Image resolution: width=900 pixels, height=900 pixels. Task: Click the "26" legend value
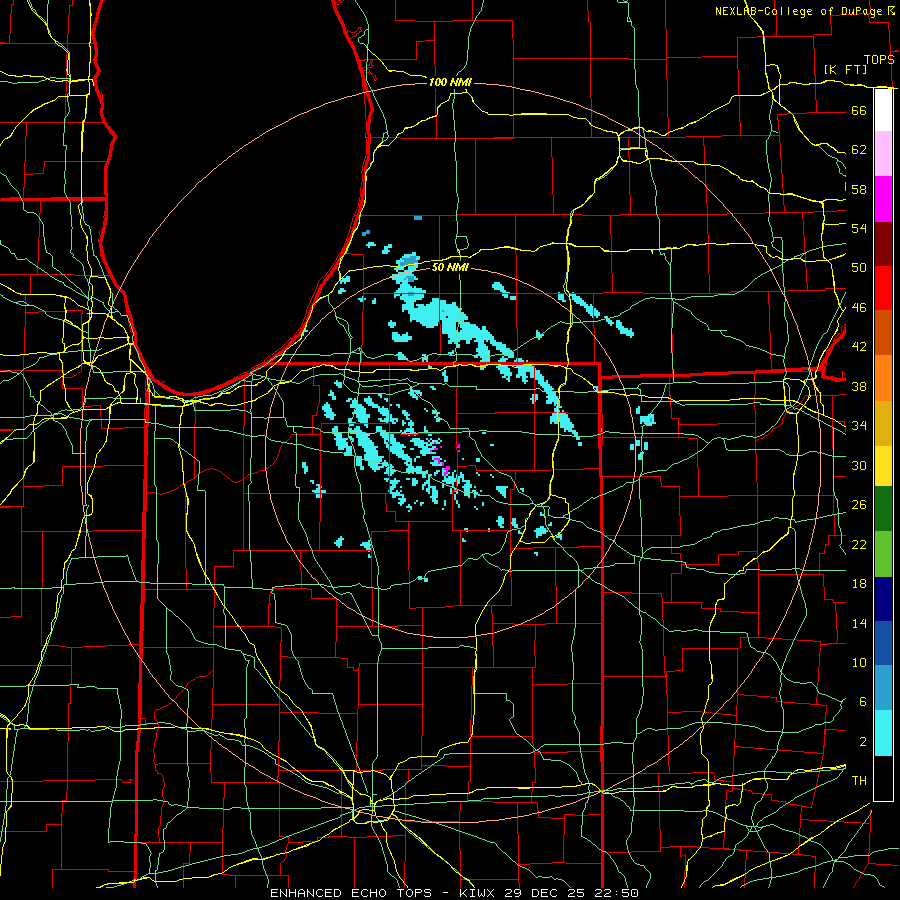pyautogui.click(x=859, y=505)
